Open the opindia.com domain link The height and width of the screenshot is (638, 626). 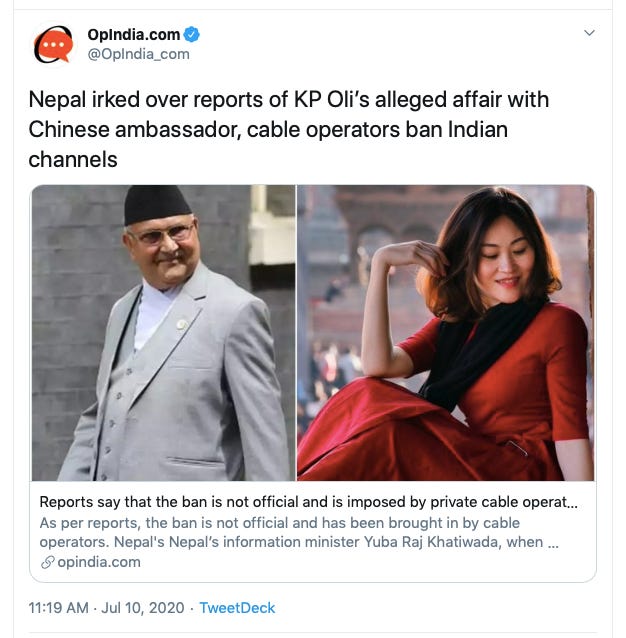pyautogui.click(x=99, y=562)
